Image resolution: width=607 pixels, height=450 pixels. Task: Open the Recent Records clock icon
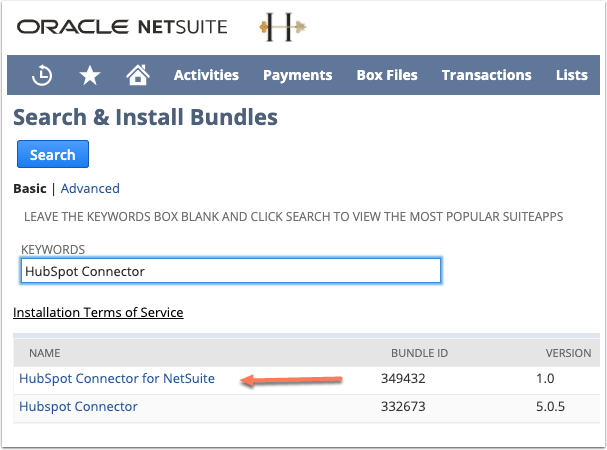coord(42,75)
